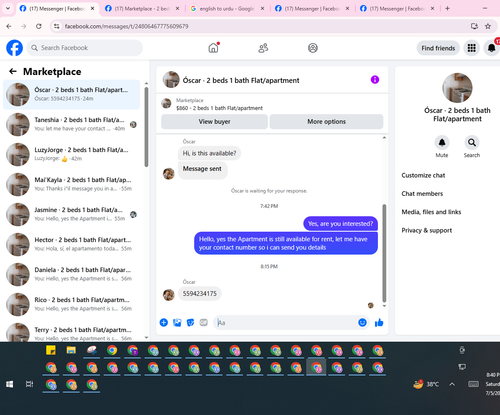This screenshot has width=500, height=415.
Task: Switch to Marketplace - 2 beds tab
Action: 142,8
